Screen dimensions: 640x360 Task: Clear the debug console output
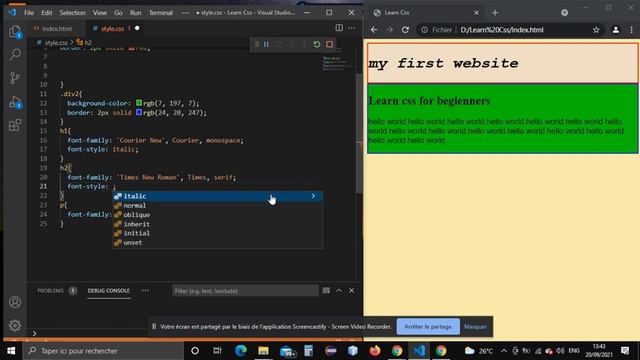tap(326, 291)
